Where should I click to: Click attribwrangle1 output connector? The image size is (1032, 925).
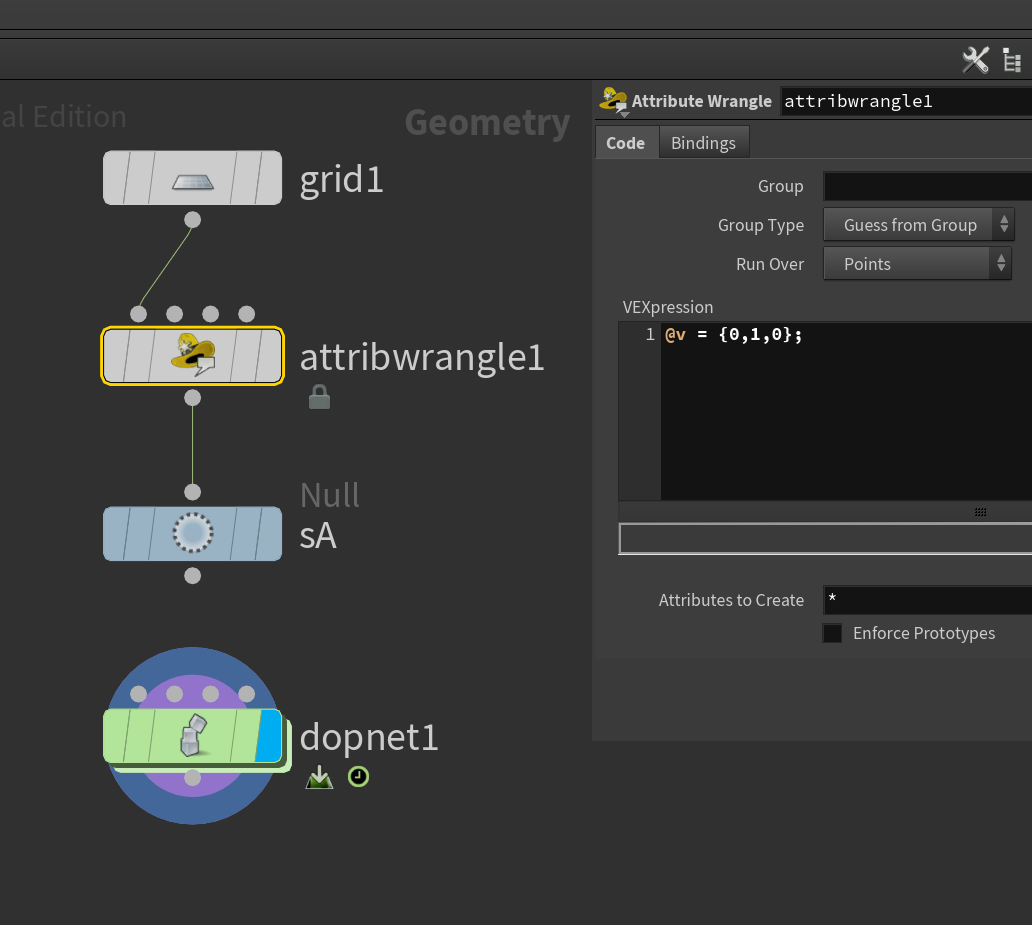coord(192,398)
